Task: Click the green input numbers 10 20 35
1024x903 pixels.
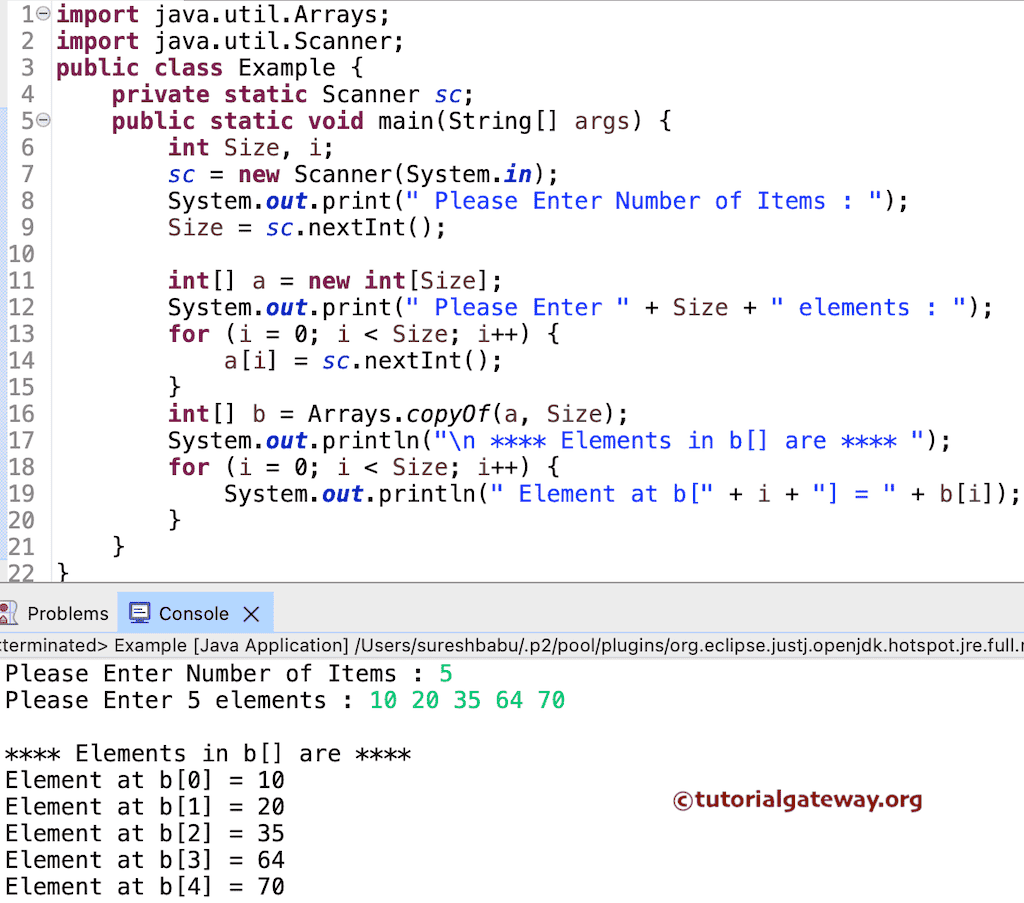Action: (424, 700)
